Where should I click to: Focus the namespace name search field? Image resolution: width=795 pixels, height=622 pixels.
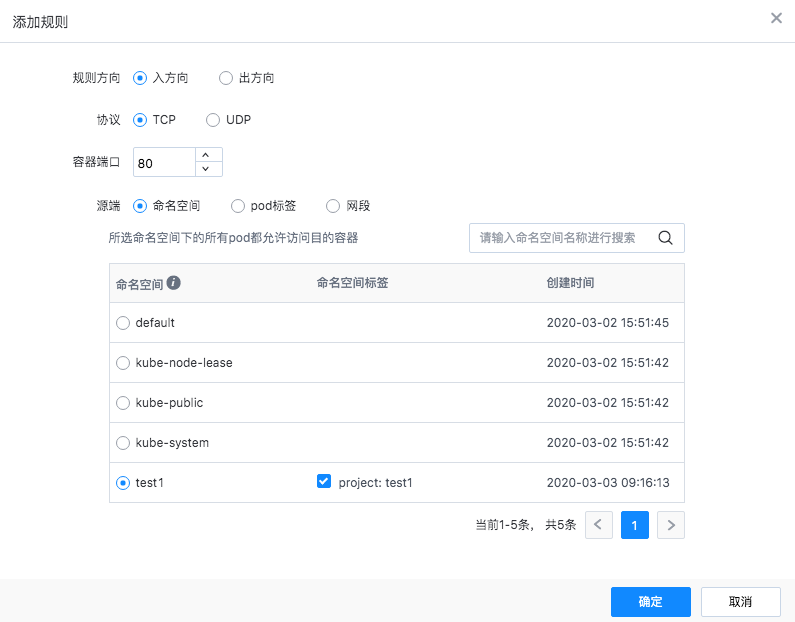click(565, 238)
